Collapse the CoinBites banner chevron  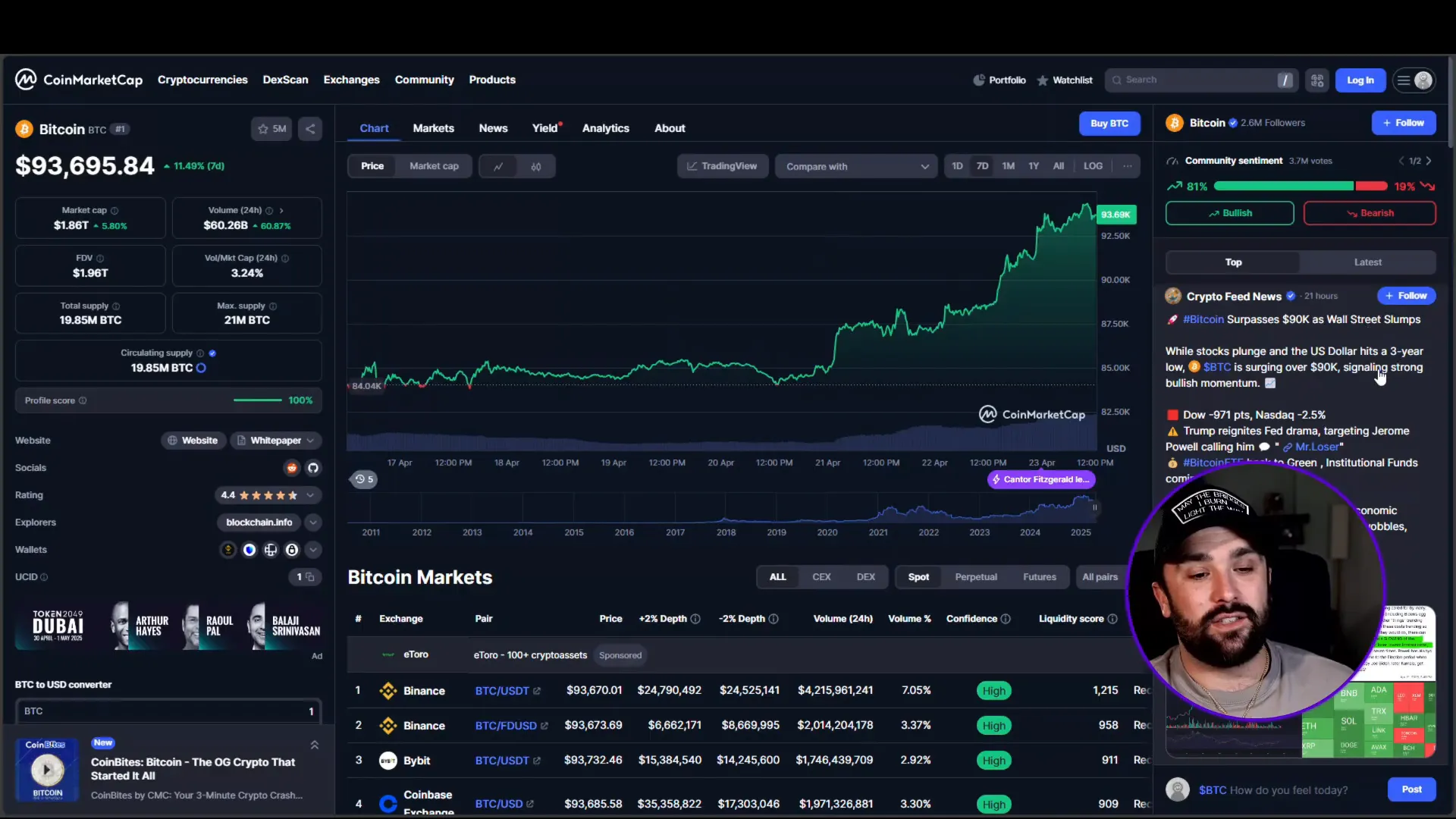coord(314,745)
